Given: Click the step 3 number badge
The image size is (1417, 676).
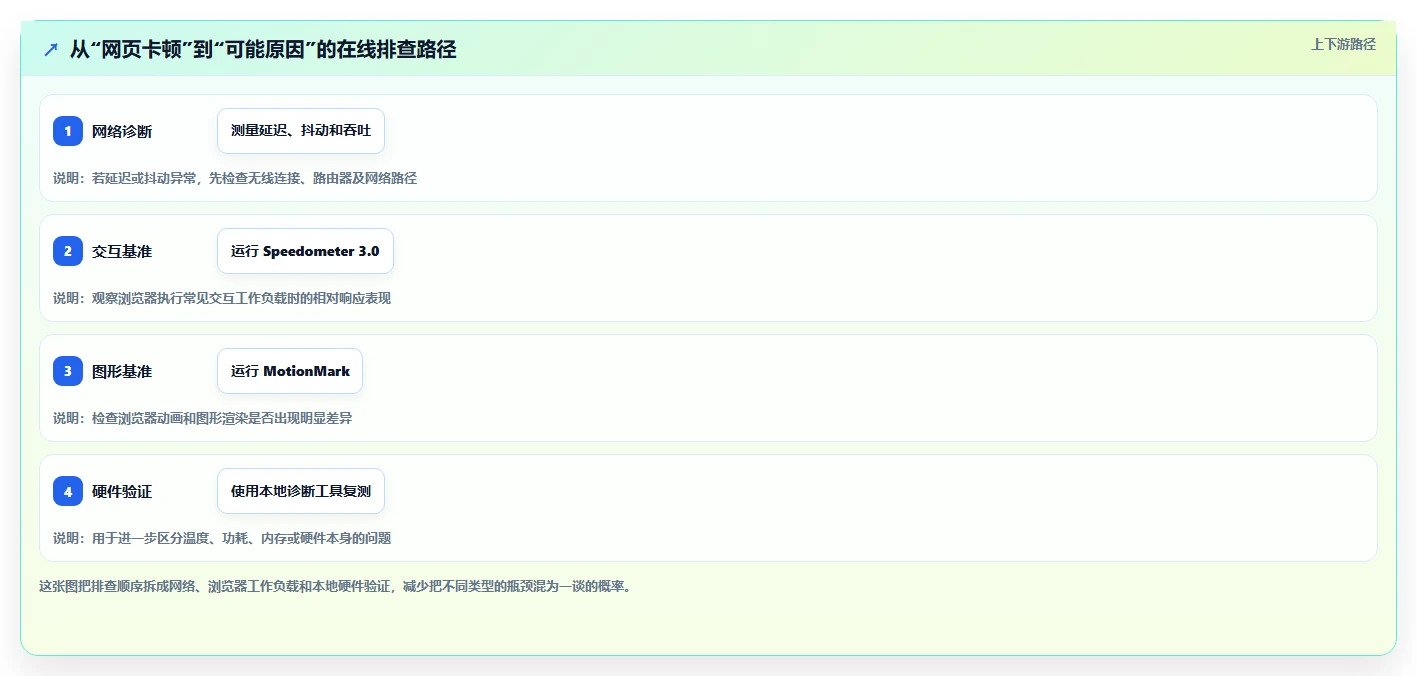Looking at the screenshot, I should coord(68,371).
